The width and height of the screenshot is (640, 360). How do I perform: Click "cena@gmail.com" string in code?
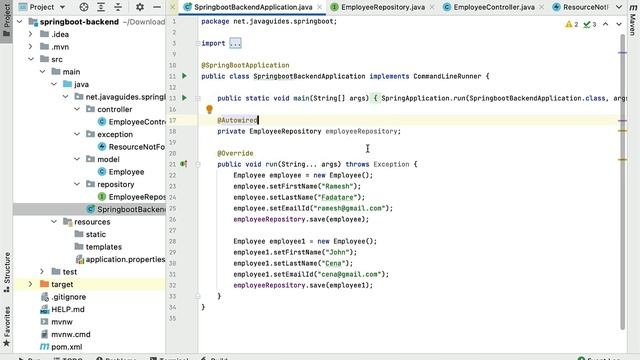(x=350, y=274)
